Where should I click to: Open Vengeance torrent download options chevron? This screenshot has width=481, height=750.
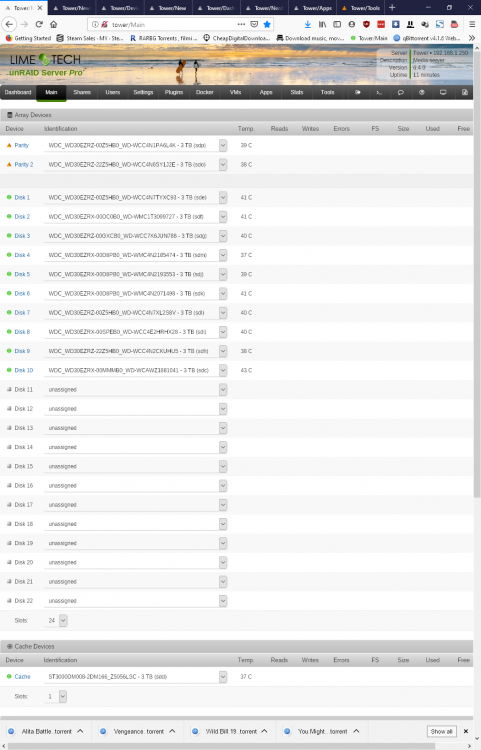[x=172, y=731]
